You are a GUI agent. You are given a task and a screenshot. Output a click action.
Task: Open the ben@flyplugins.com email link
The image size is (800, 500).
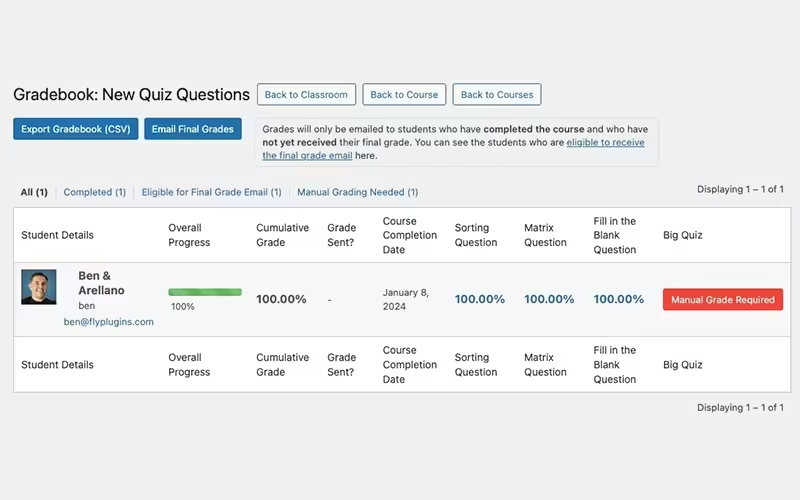tap(109, 322)
